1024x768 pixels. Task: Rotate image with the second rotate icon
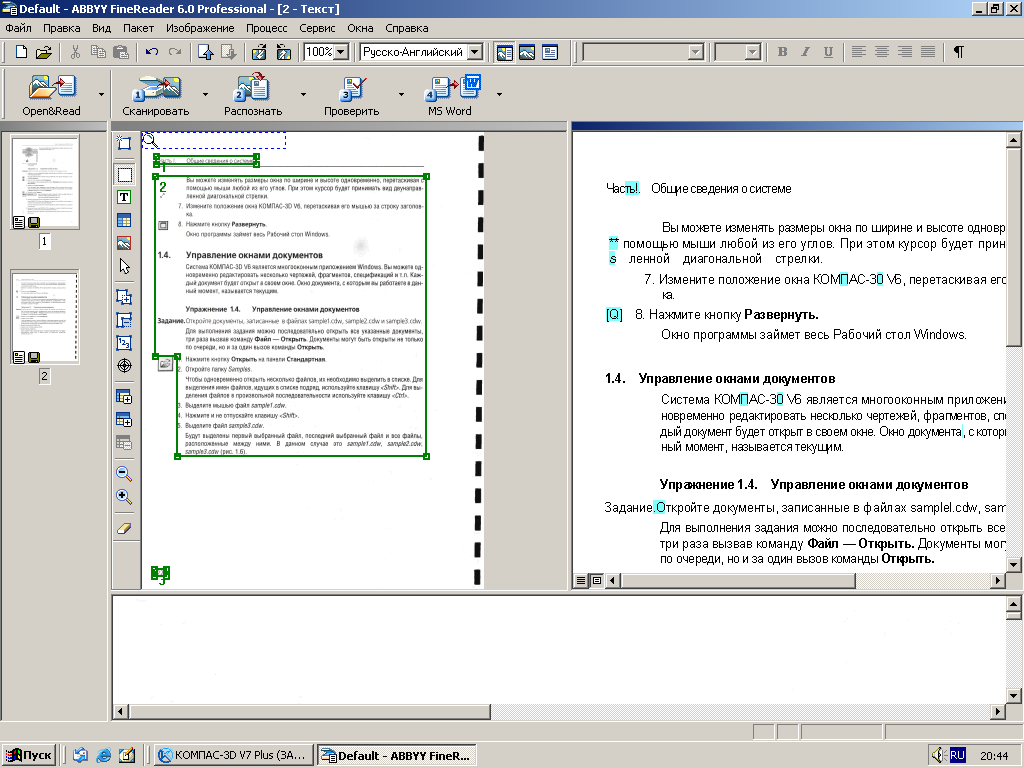pos(283,52)
